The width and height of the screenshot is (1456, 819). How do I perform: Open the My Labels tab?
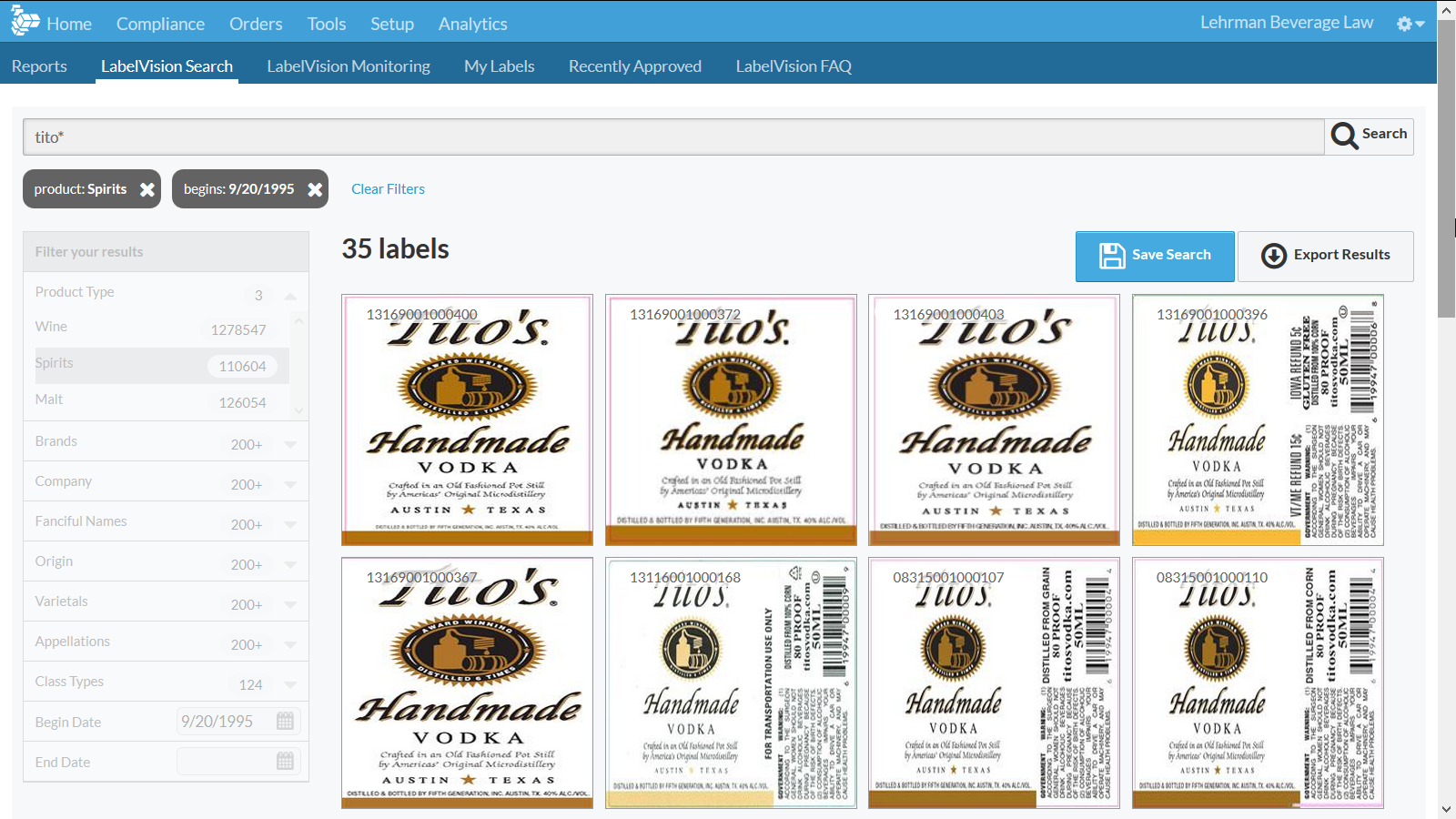[x=500, y=66]
